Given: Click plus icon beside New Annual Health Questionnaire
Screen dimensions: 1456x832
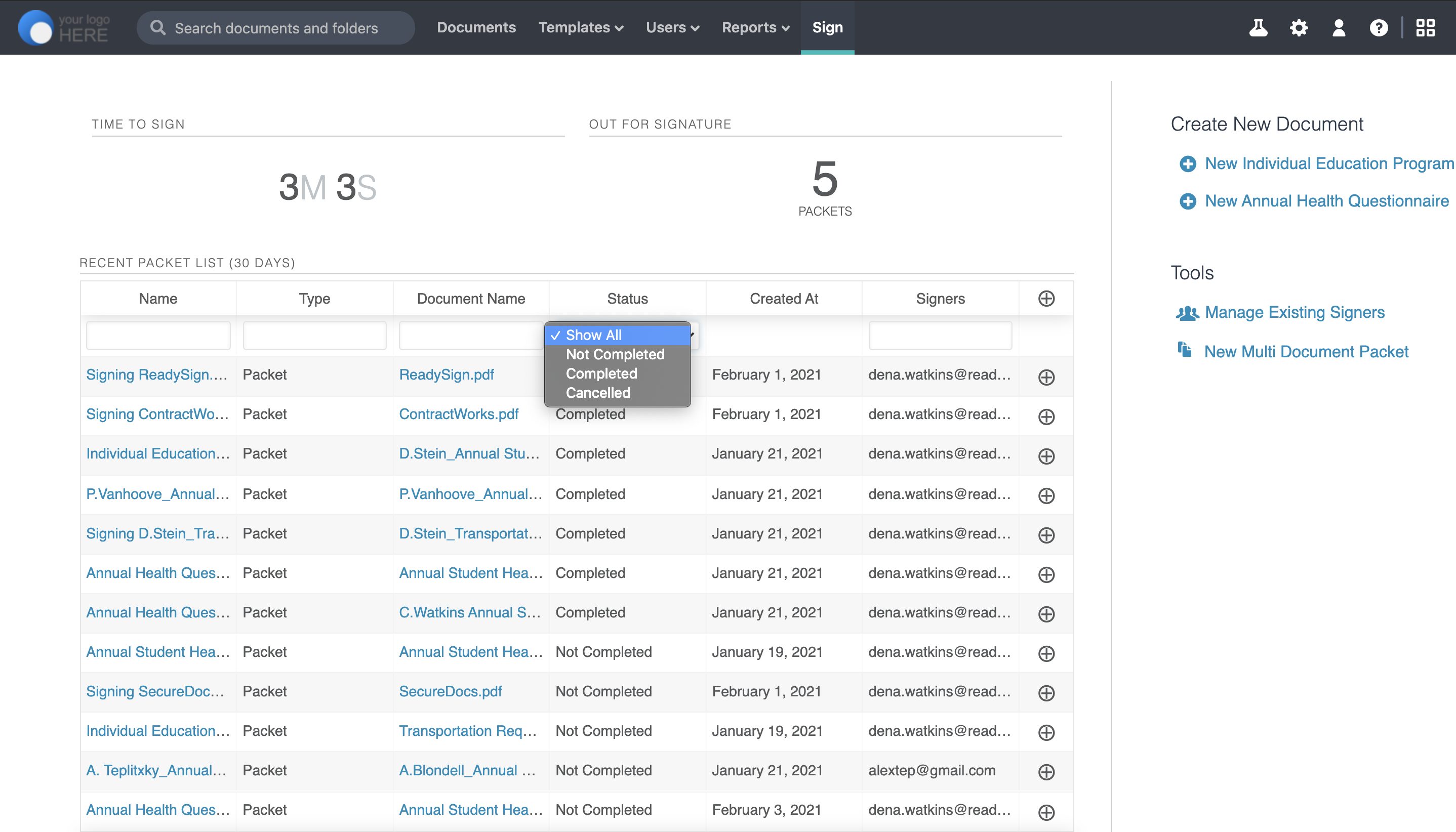Looking at the screenshot, I should tap(1187, 201).
